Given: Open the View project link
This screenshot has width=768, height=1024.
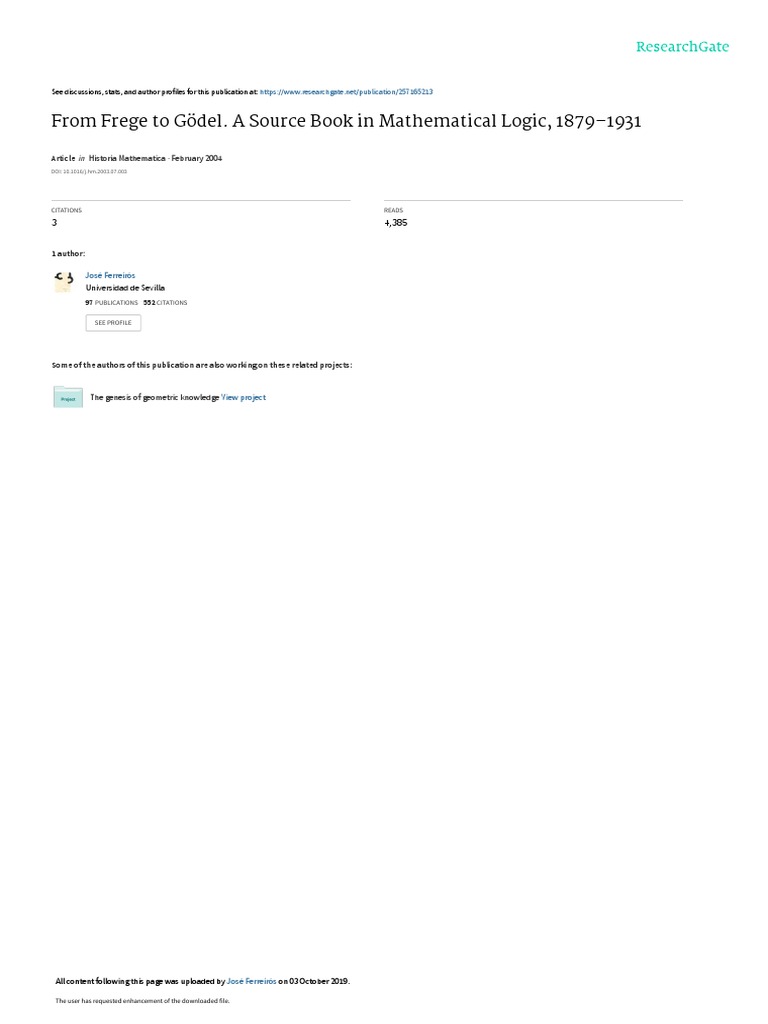Looking at the screenshot, I should coord(244,397).
